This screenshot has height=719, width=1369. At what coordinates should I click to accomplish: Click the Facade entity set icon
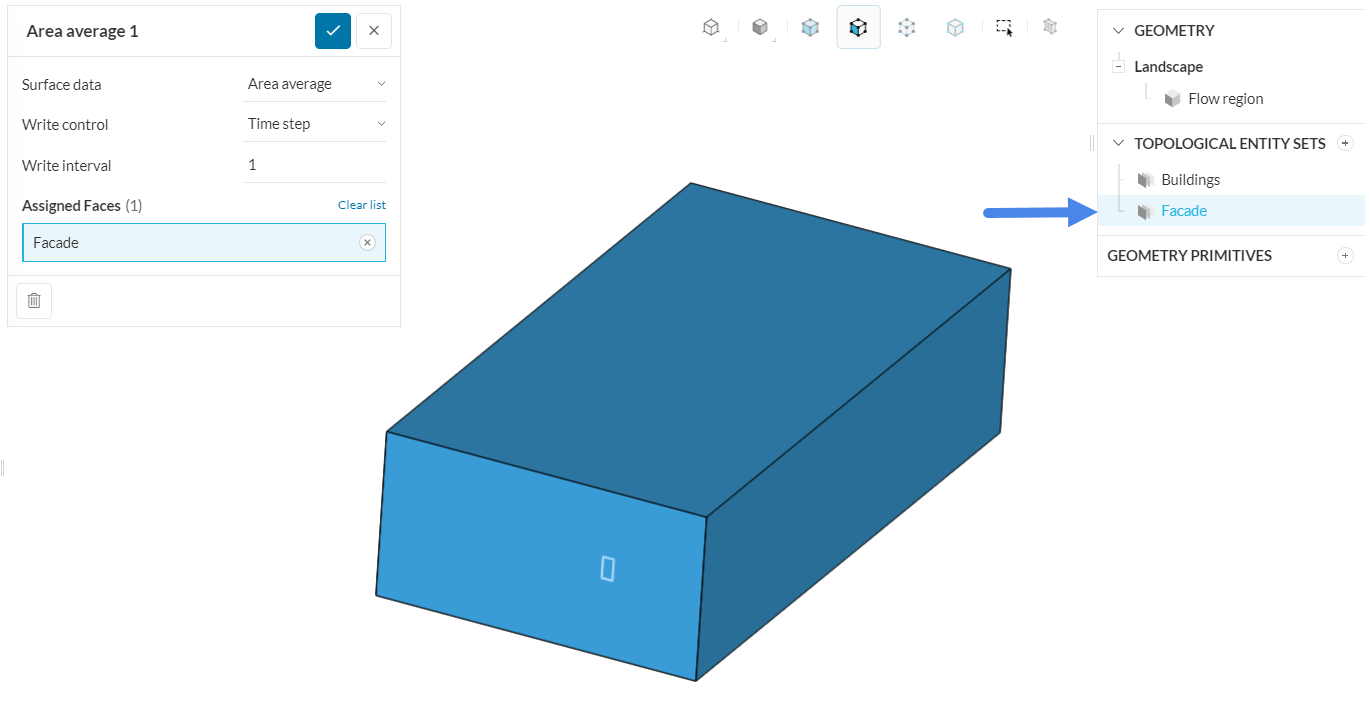[1146, 211]
